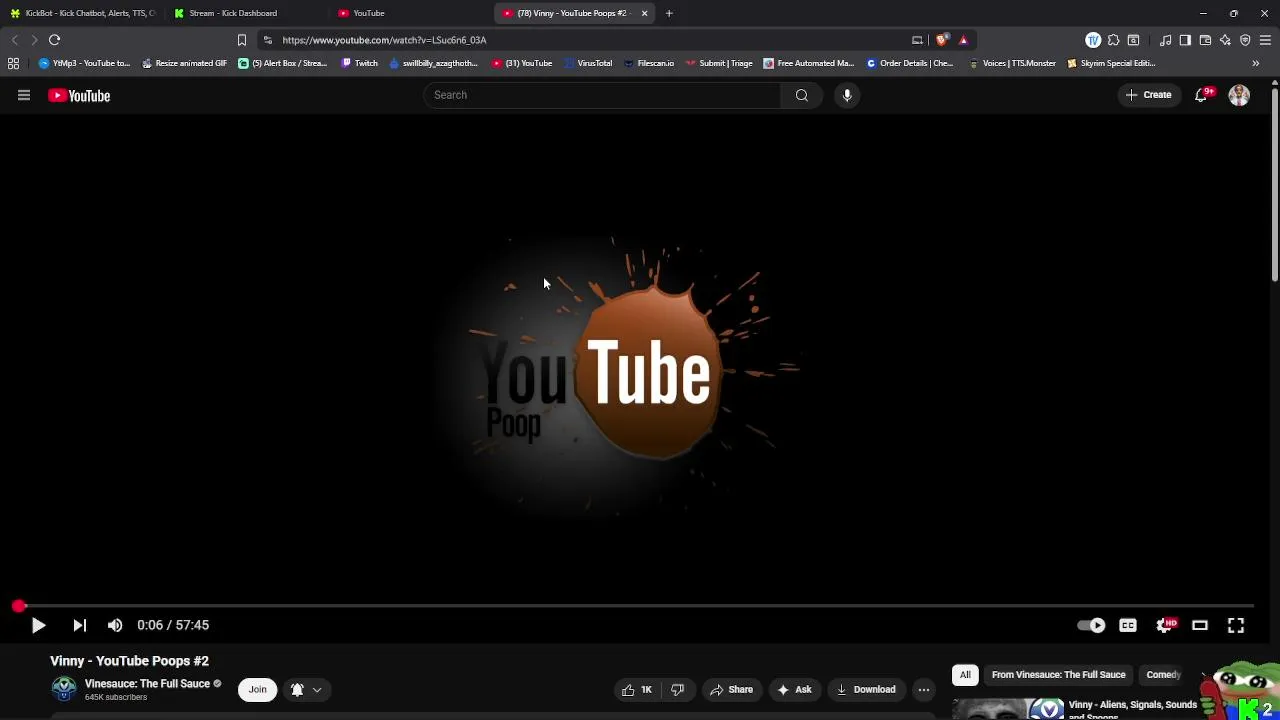
Task: Open the TV extension icon
Action: tap(1093, 40)
